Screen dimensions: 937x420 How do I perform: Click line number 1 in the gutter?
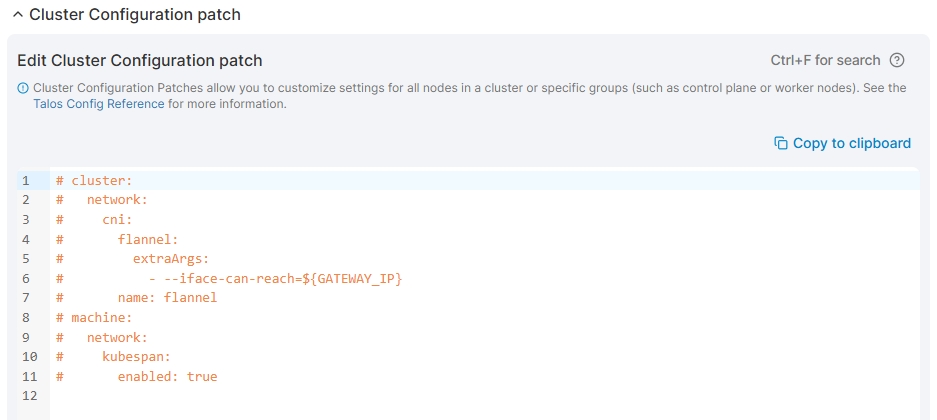tap(25, 181)
